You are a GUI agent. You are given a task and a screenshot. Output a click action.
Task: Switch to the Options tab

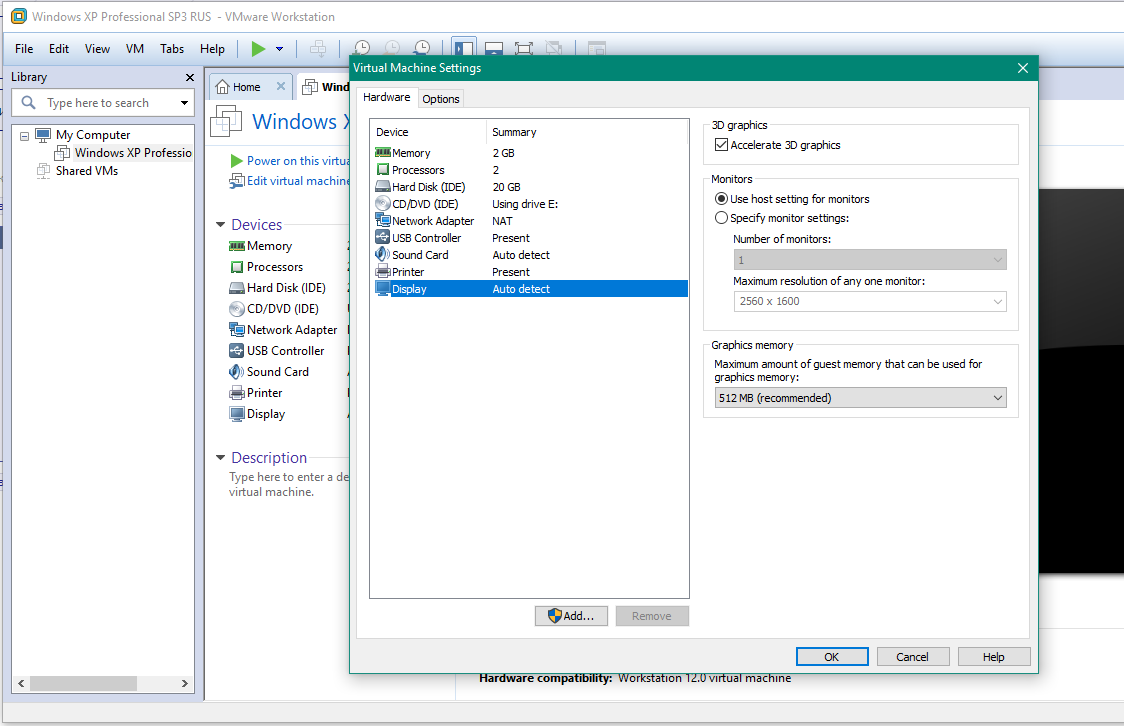[441, 99]
